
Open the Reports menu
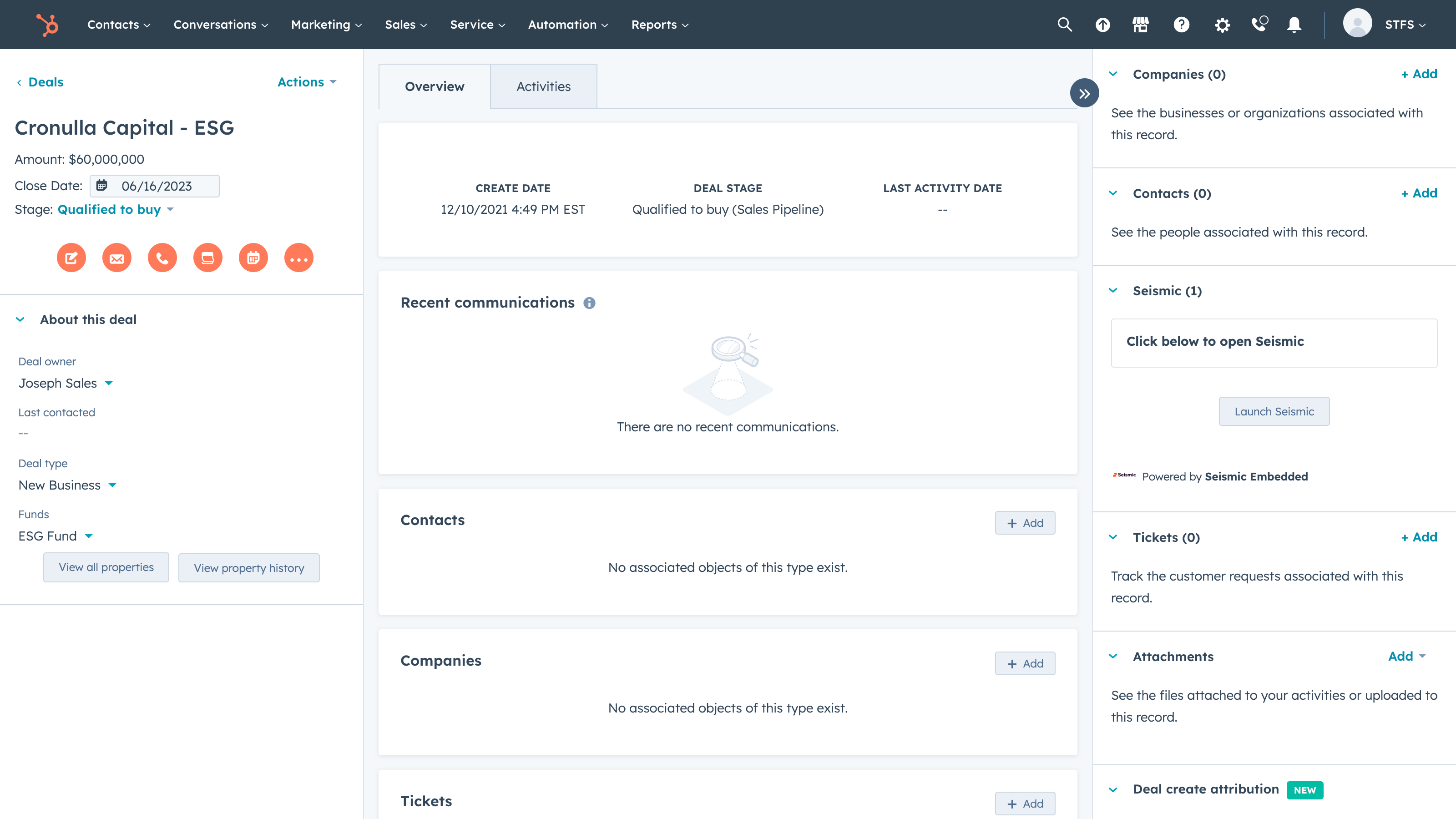[659, 24]
